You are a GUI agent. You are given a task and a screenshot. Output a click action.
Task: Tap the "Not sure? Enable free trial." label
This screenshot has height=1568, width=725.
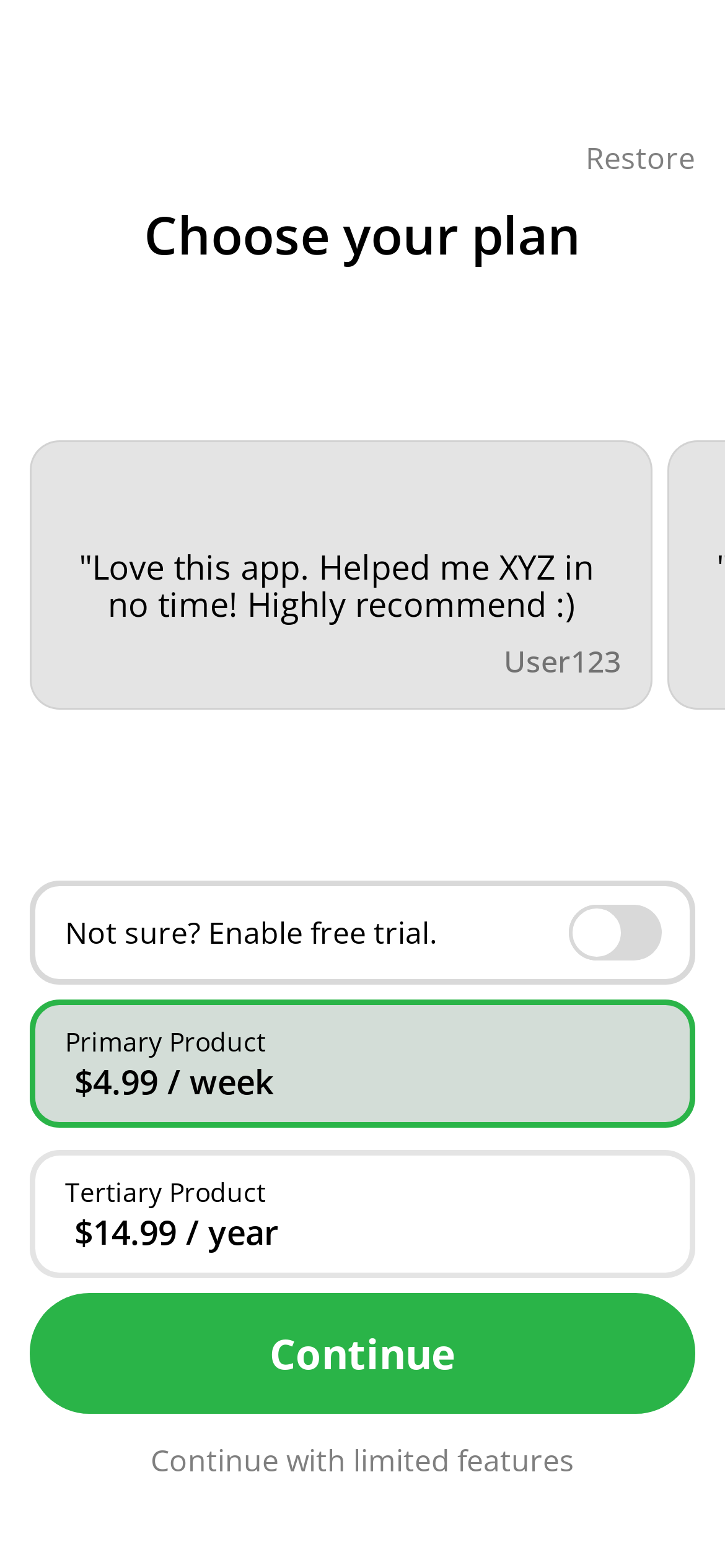click(251, 933)
